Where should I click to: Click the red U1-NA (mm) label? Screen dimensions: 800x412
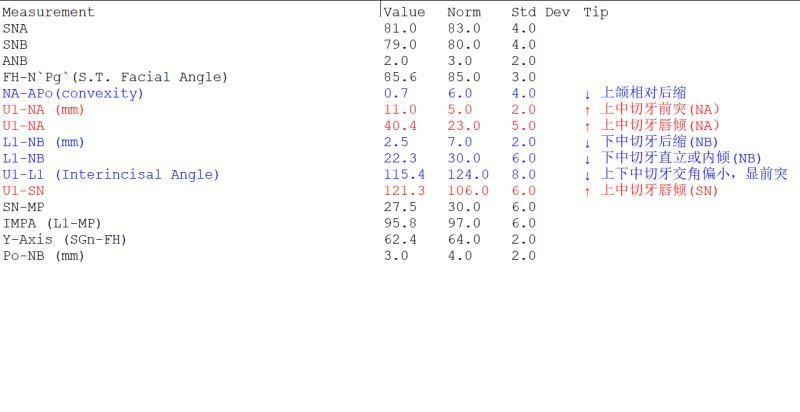pyautogui.click(x=43, y=110)
